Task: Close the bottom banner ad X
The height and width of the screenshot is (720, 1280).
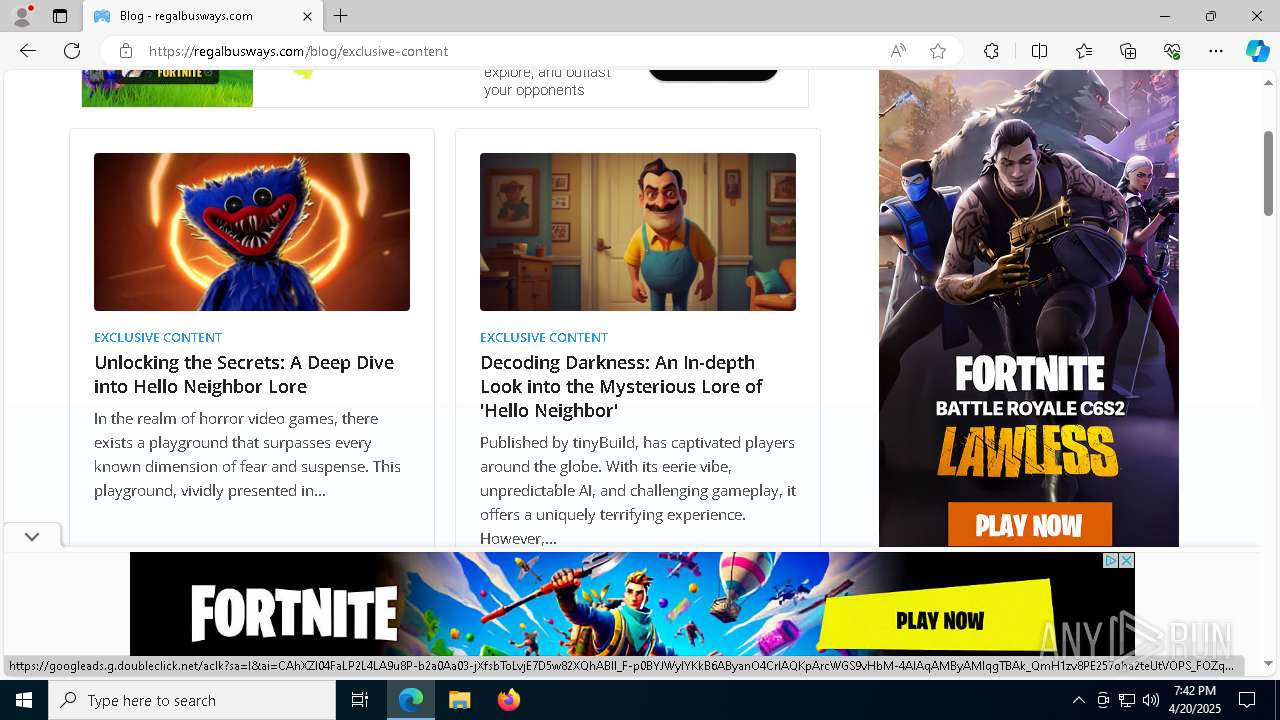Action: (x=1127, y=561)
